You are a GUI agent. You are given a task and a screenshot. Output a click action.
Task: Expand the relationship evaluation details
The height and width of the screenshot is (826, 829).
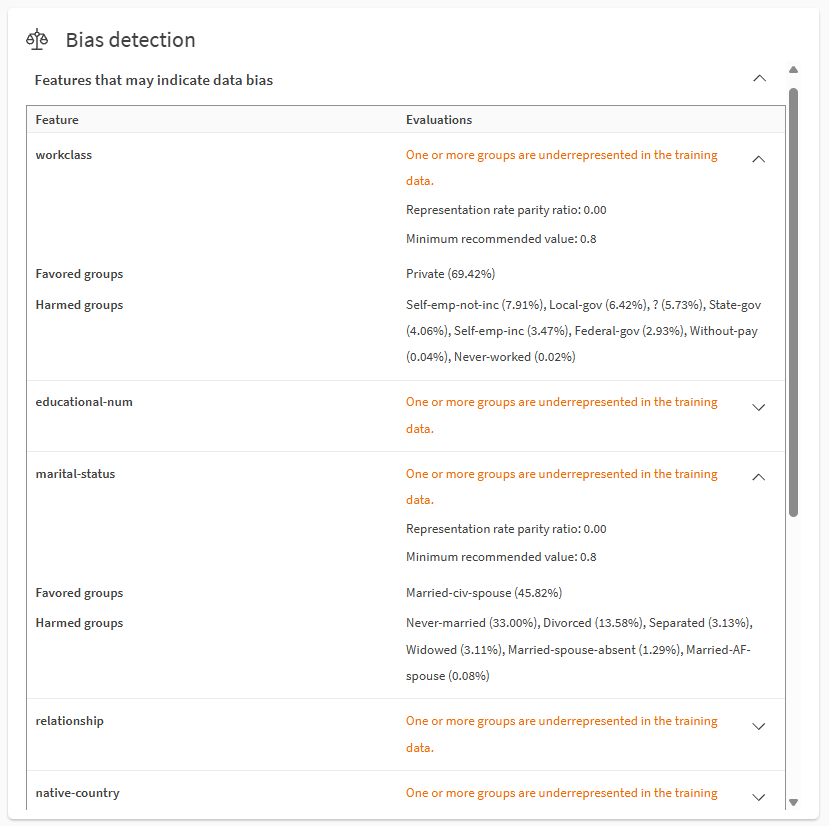pos(759,726)
